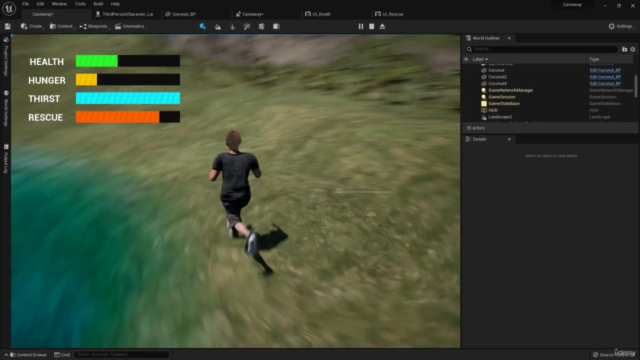Create a new folder in World Outliner
The height and width of the screenshot is (360, 640).
624,49
